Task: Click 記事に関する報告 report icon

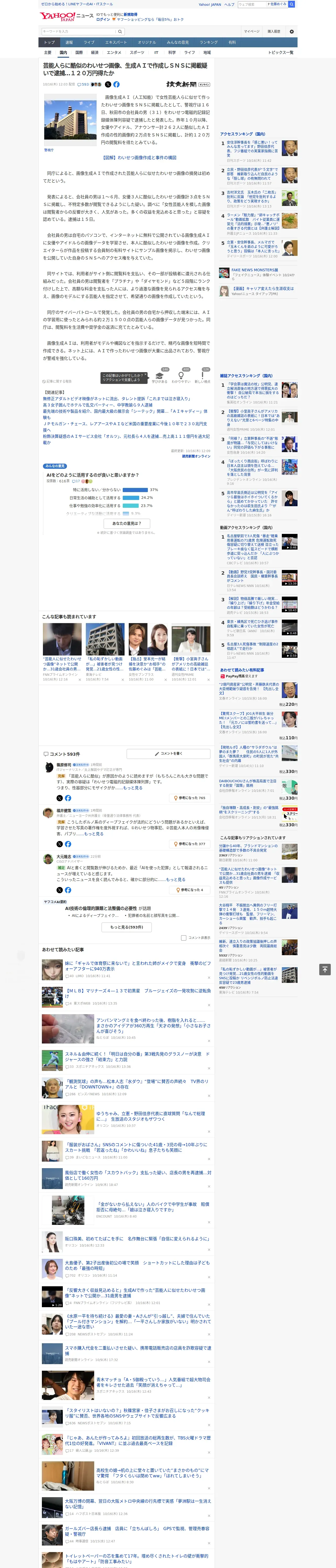Action: (x=57, y=382)
